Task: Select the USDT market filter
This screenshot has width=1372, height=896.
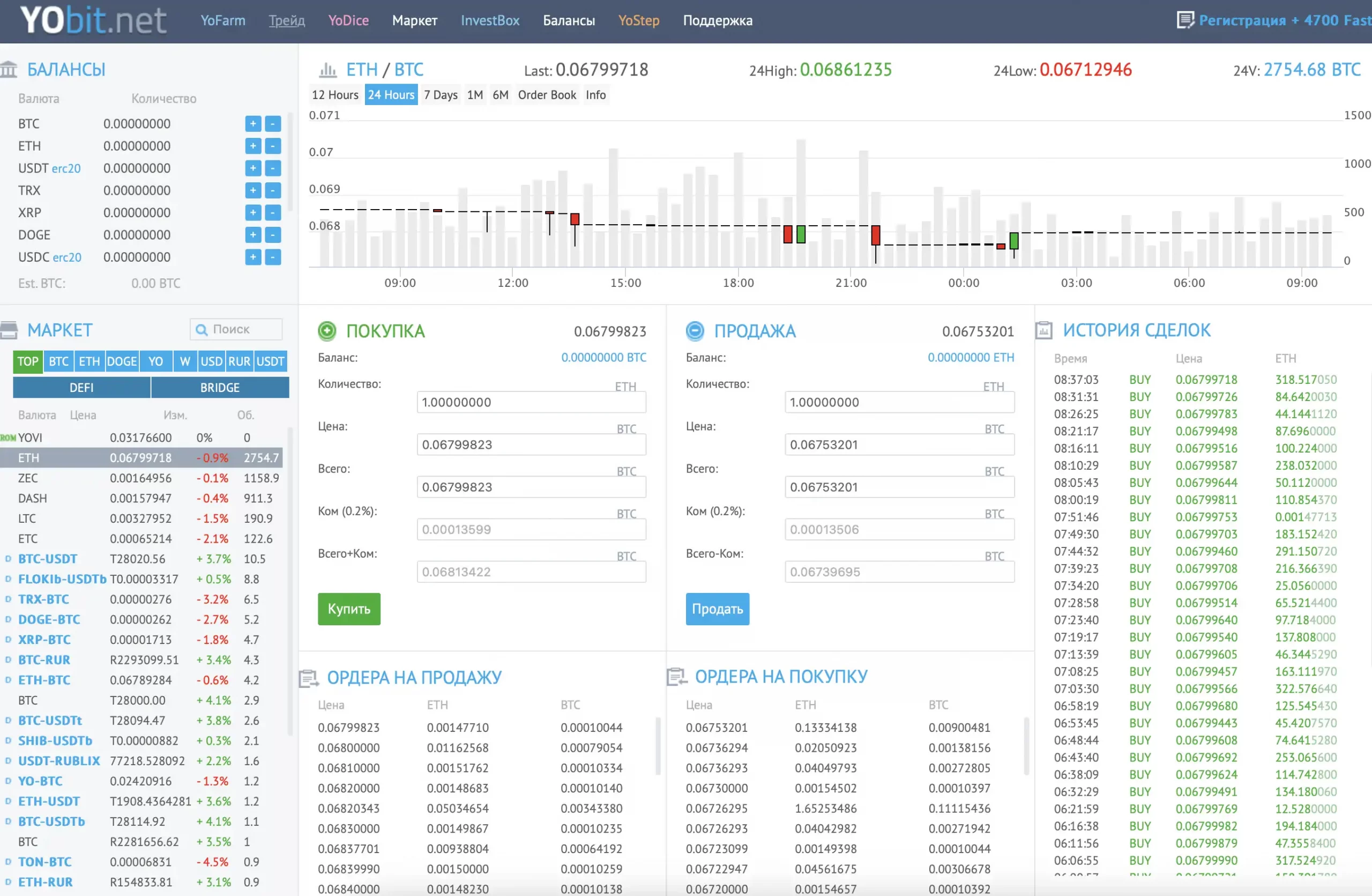Action: coord(270,361)
